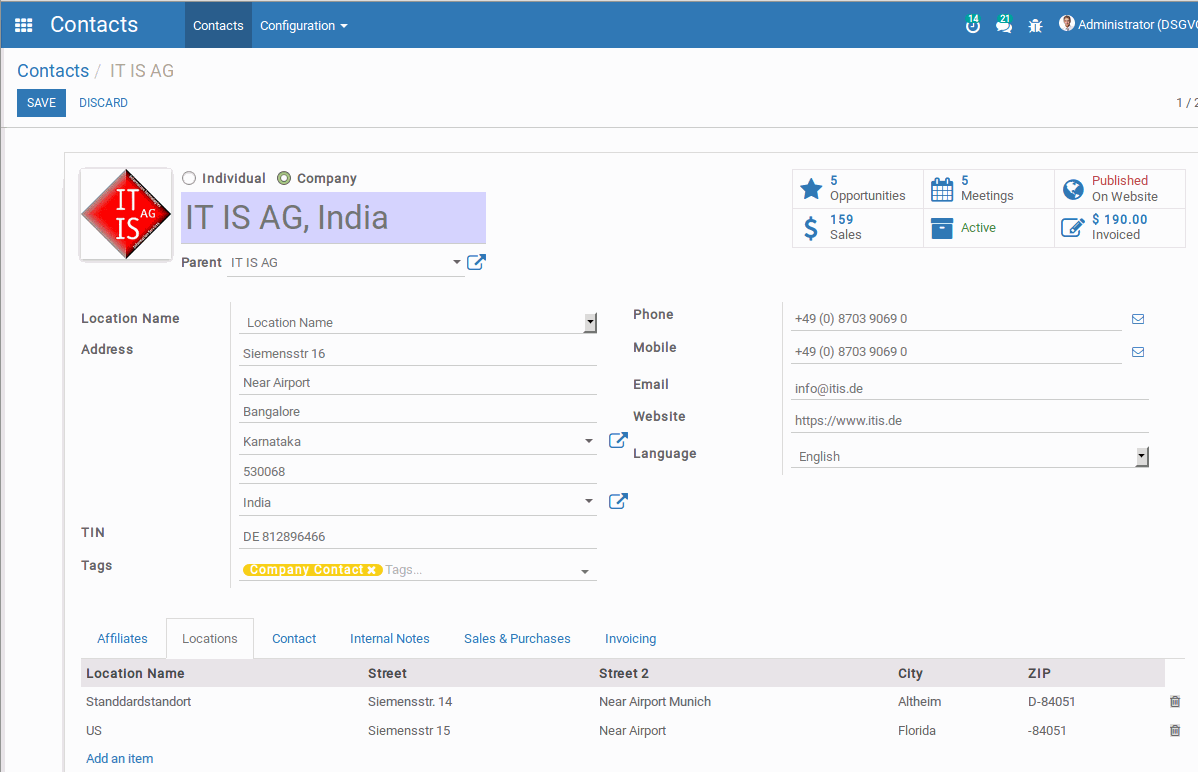Switch to the Locations tab
The height and width of the screenshot is (772, 1198).
[209, 639]
